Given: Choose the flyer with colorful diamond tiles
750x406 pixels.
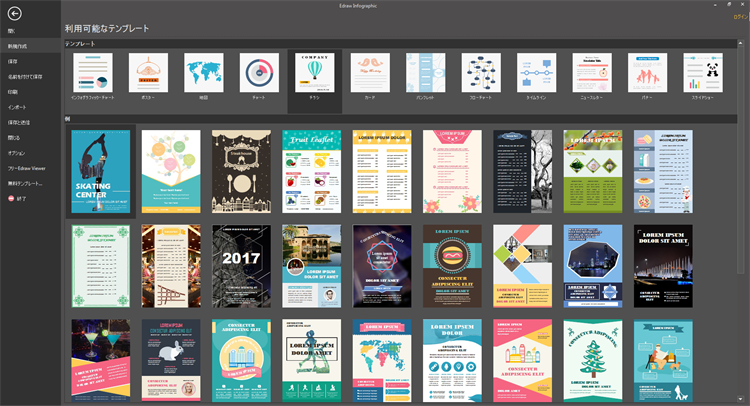Looking at the screenshot, I should pos(522,266).
